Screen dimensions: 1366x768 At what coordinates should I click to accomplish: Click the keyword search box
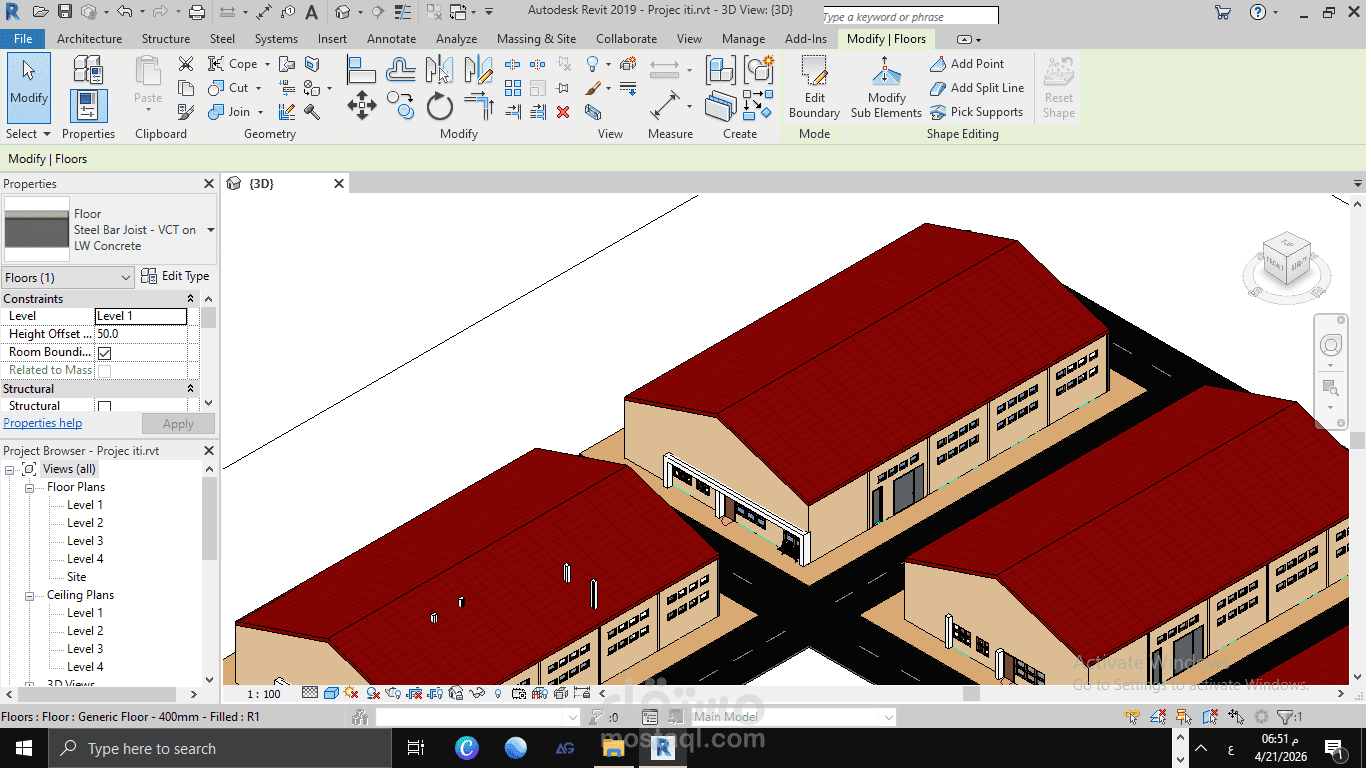(910, 16)
